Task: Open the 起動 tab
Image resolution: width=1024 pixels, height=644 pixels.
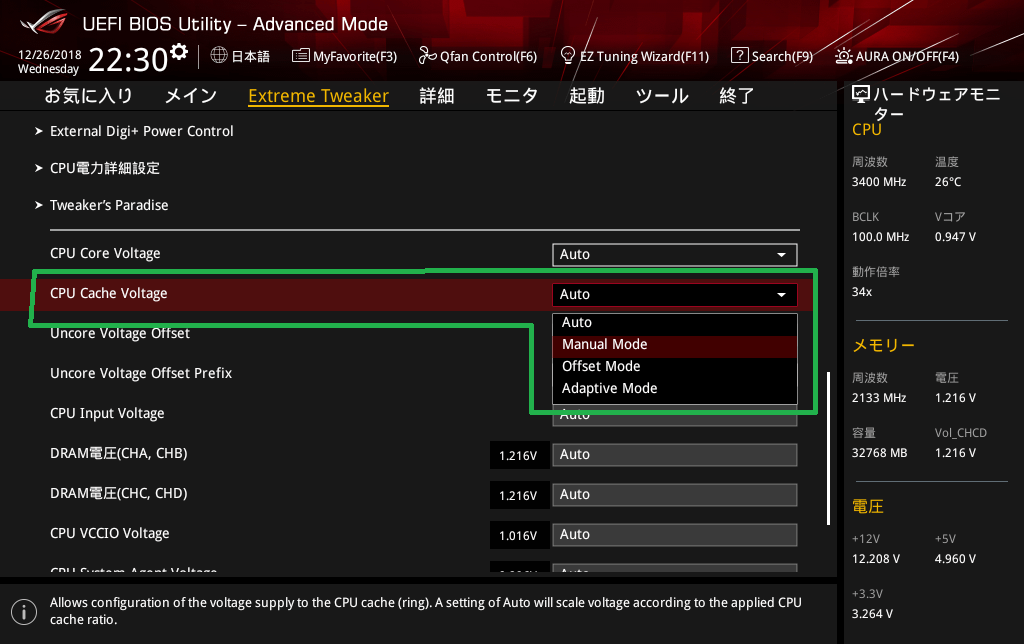Action: pyautogui.click(x=586, y=96)
